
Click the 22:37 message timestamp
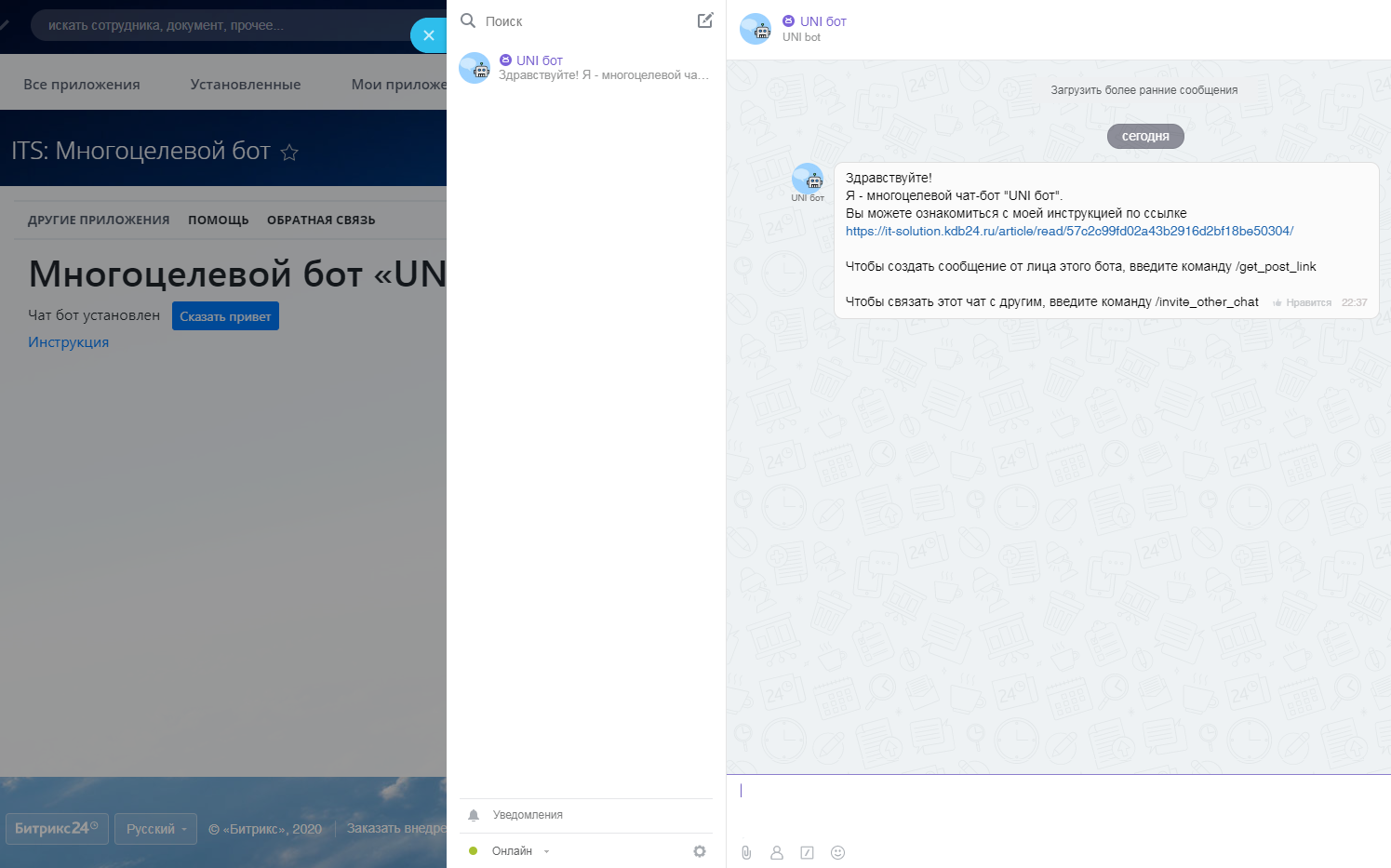click(x=1355, y=302)
